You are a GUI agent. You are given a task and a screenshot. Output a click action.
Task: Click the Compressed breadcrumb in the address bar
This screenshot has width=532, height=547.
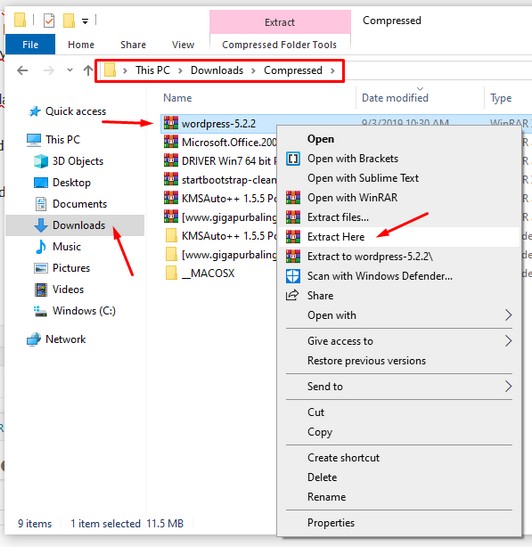tap(293, 70)
